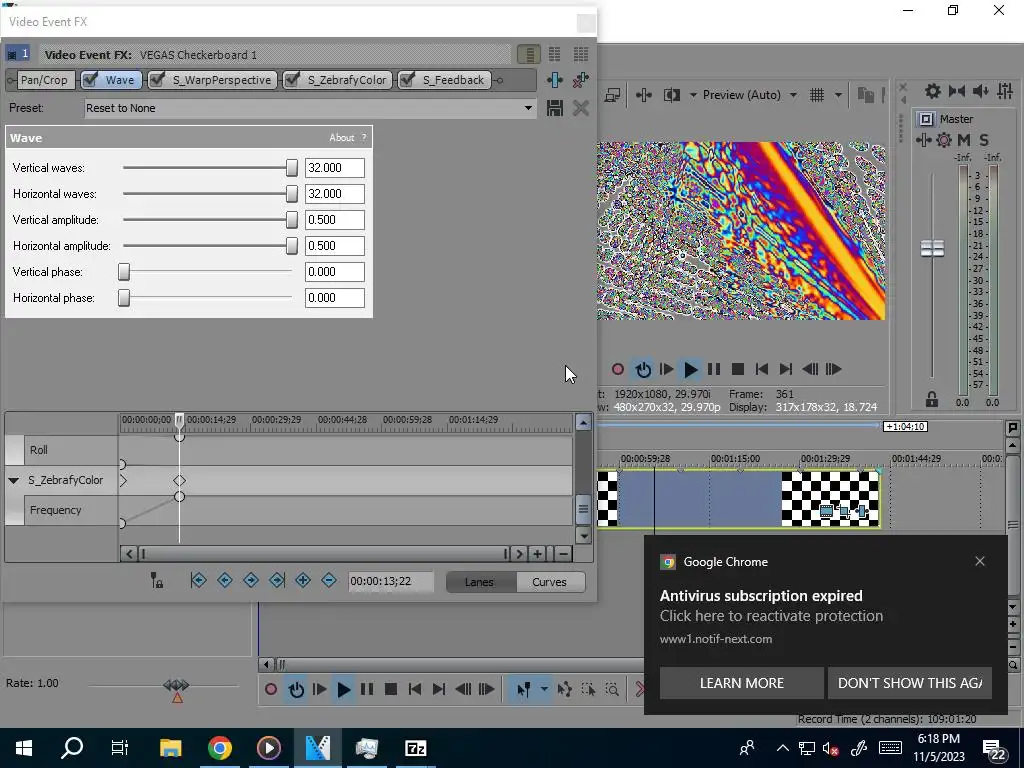The width and height of the screenshot is (1024, 768).
Task: Save preset floppy disk icon
Action: coord(554,108)
